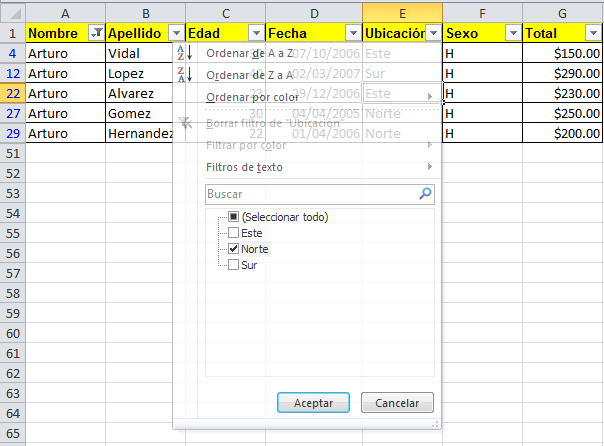The image size is (604, 446).
Task: Enable the Sur filter checkbox
Action: click(233, 265)
